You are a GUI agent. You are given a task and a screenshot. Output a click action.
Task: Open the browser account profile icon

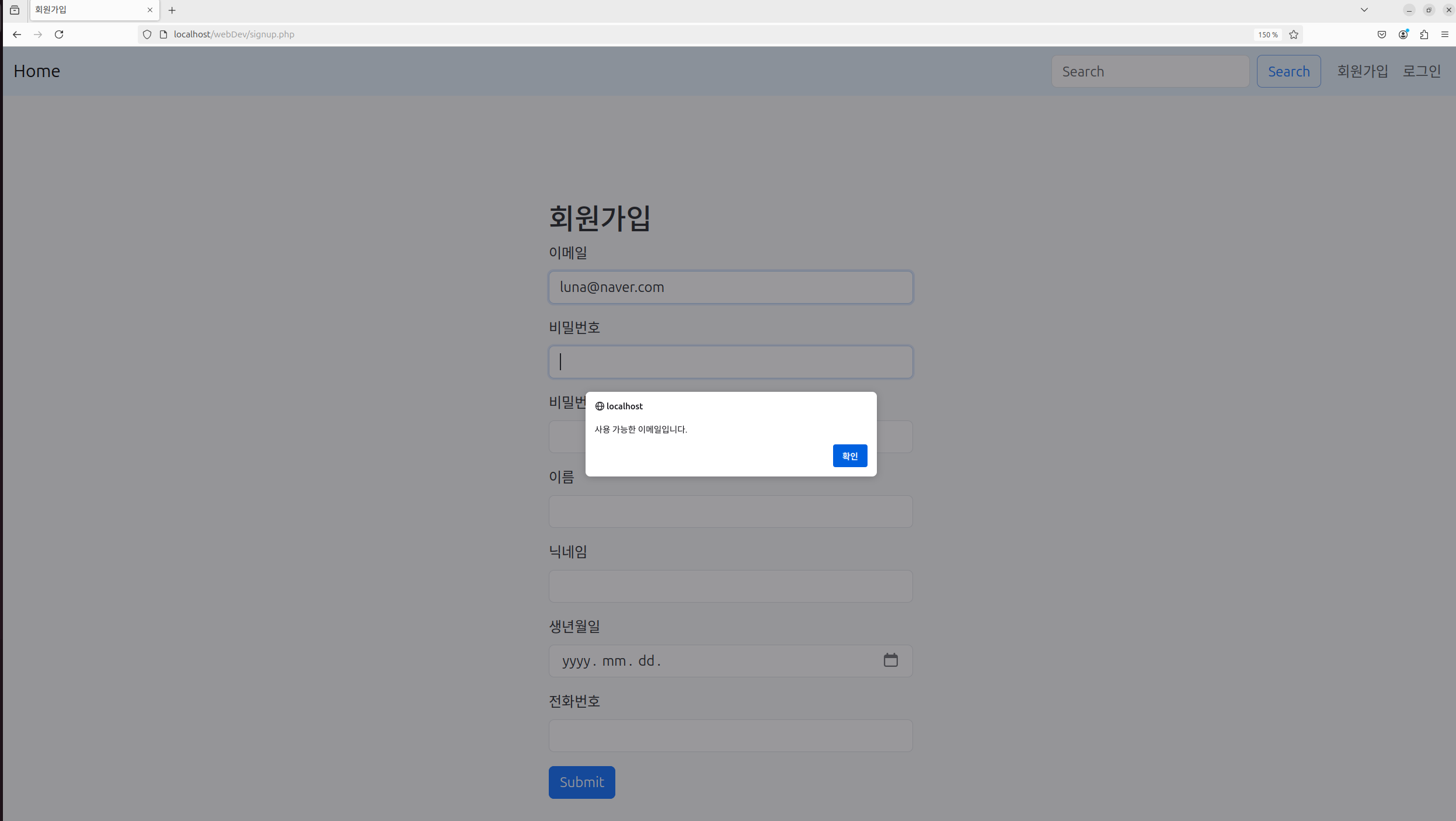(x=1403, y=34)
